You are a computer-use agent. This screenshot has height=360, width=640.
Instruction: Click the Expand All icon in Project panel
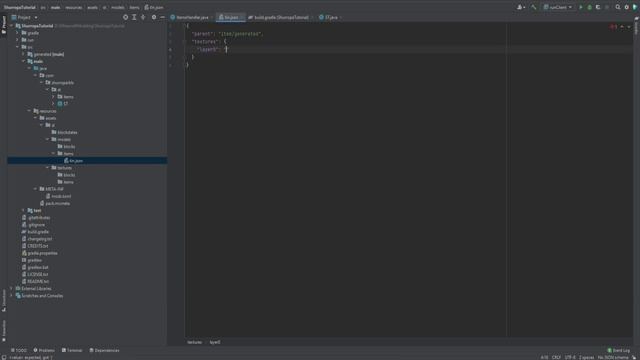click(134, 17)
